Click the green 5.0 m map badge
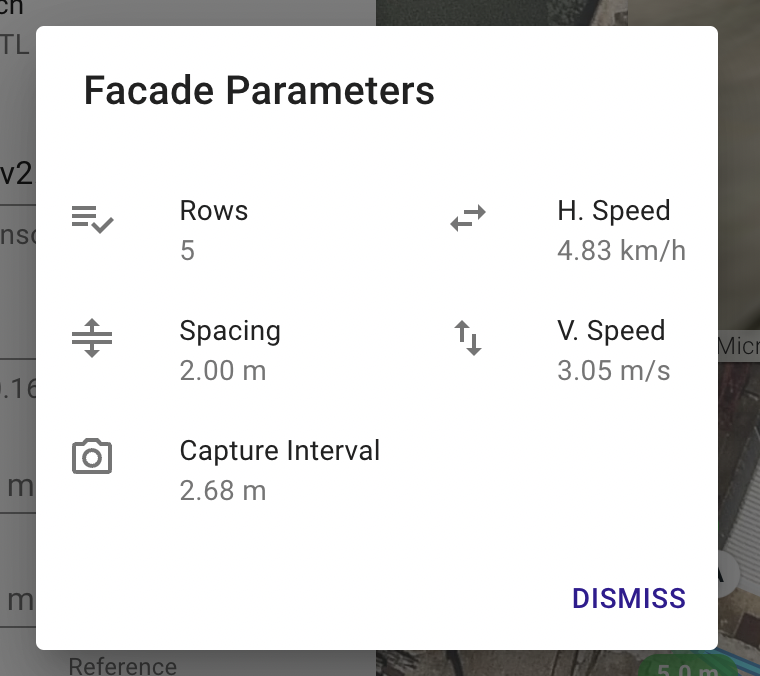Screen dimensions: 760x676 688,668
